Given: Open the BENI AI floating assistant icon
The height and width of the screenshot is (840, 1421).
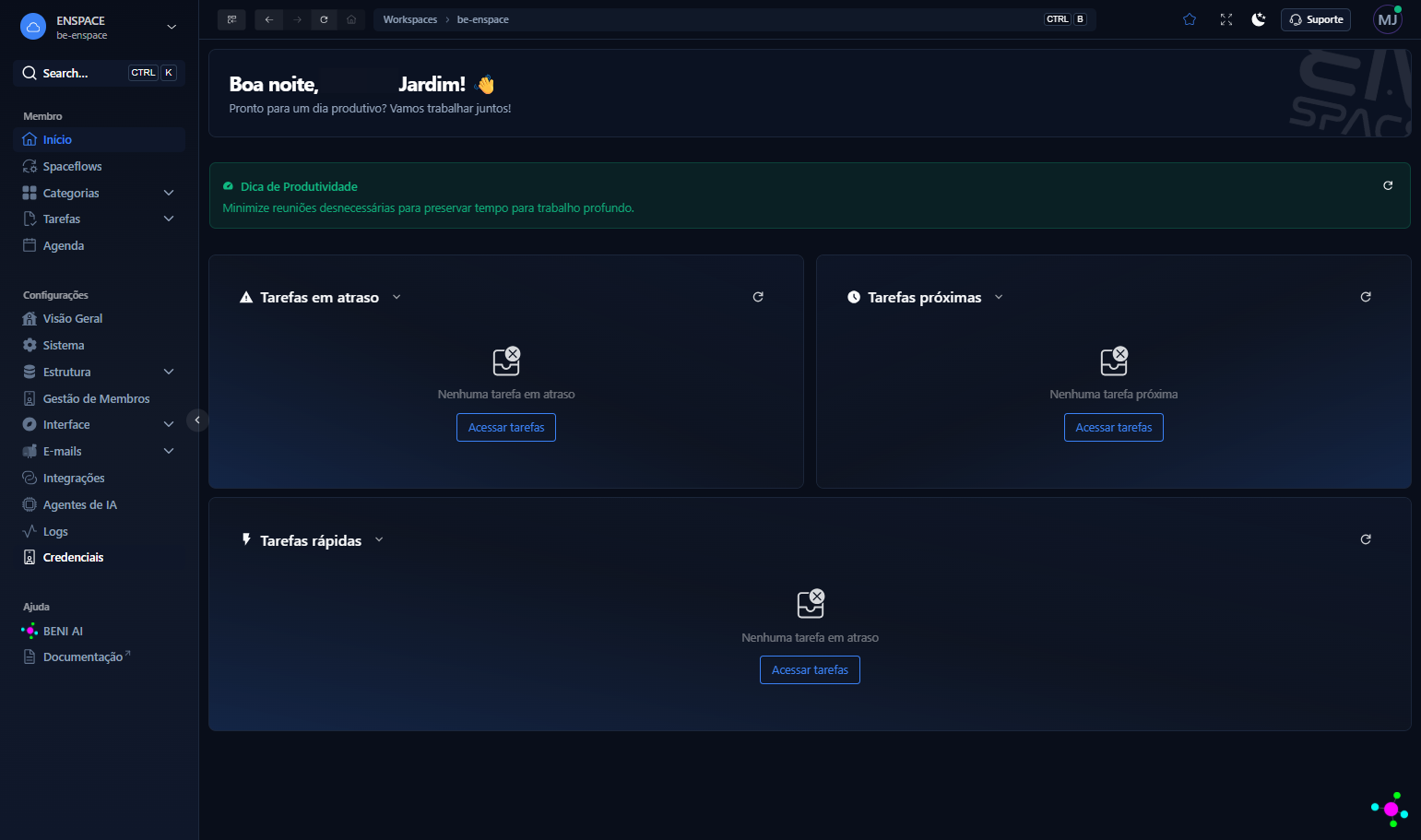Looking at the screenshot, I should pos(1391,810).
